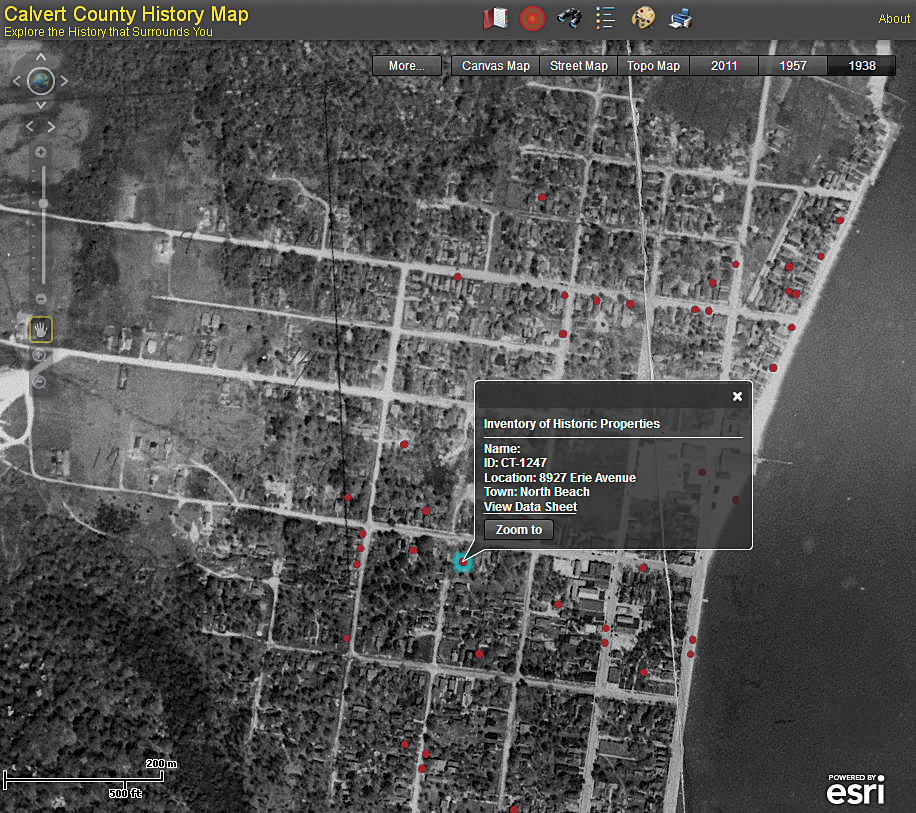Click the '500 ft' scale bar label
The height and width of the screenshot is (813, 916).
(125, 793)
